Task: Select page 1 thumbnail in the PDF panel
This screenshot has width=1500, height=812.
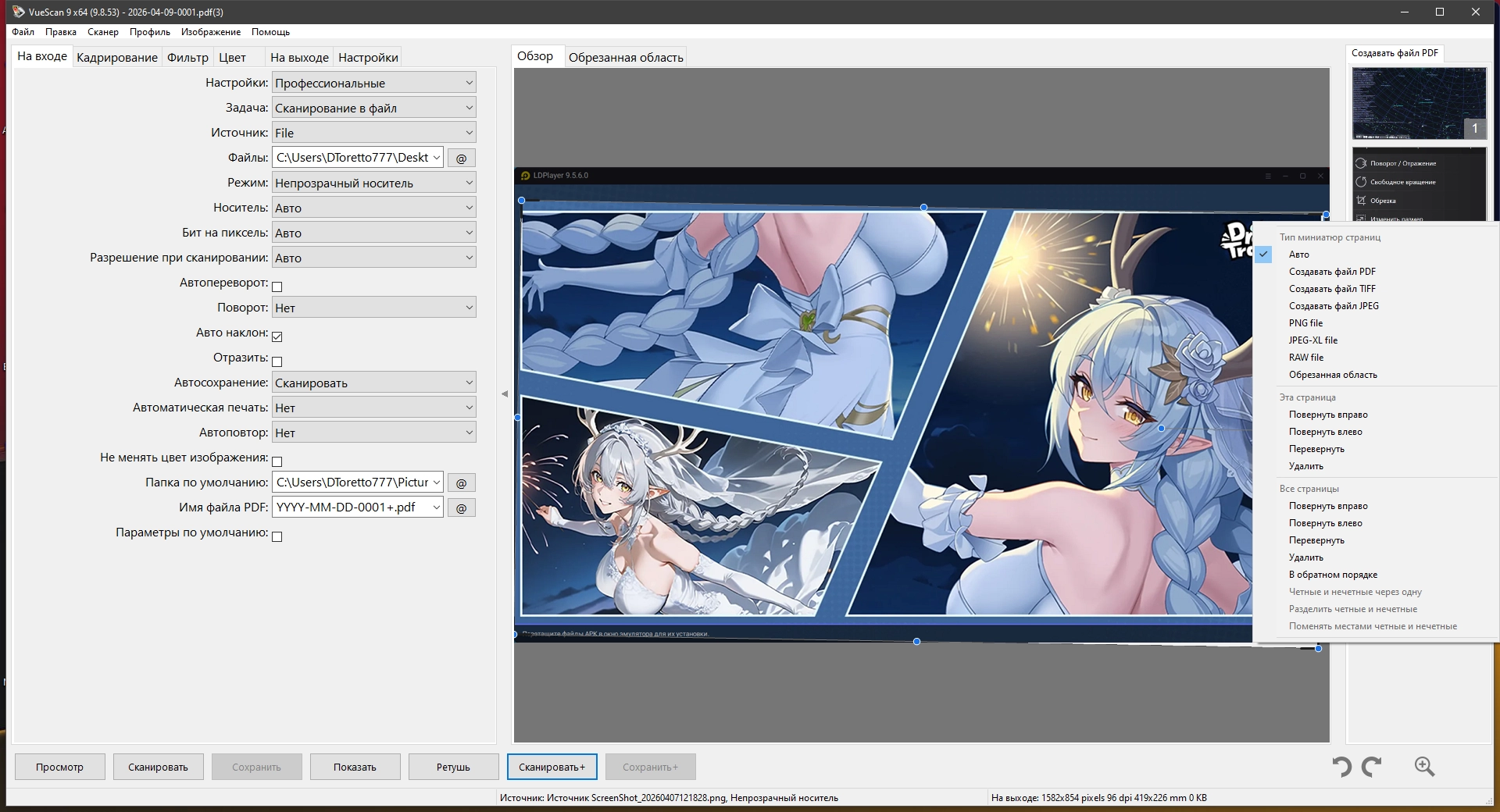Action: [1419, 103]
